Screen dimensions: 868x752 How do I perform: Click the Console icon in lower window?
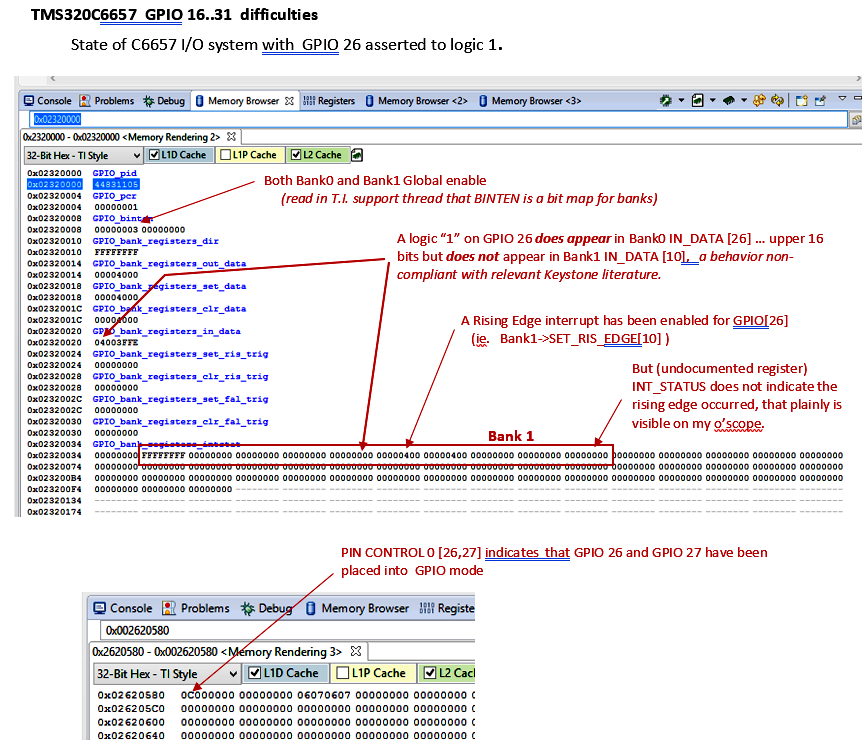100,608
